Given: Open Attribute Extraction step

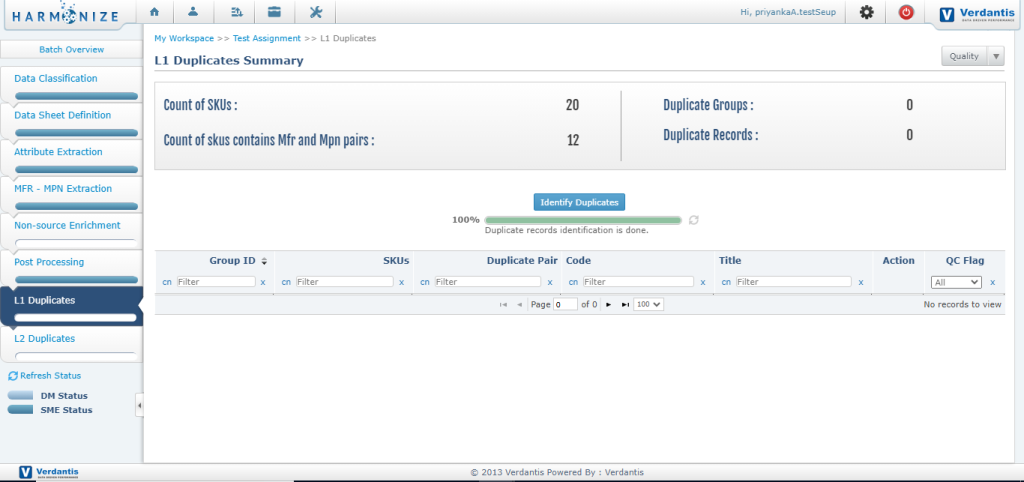Looking at the screenshot, I should coord(58,152).
